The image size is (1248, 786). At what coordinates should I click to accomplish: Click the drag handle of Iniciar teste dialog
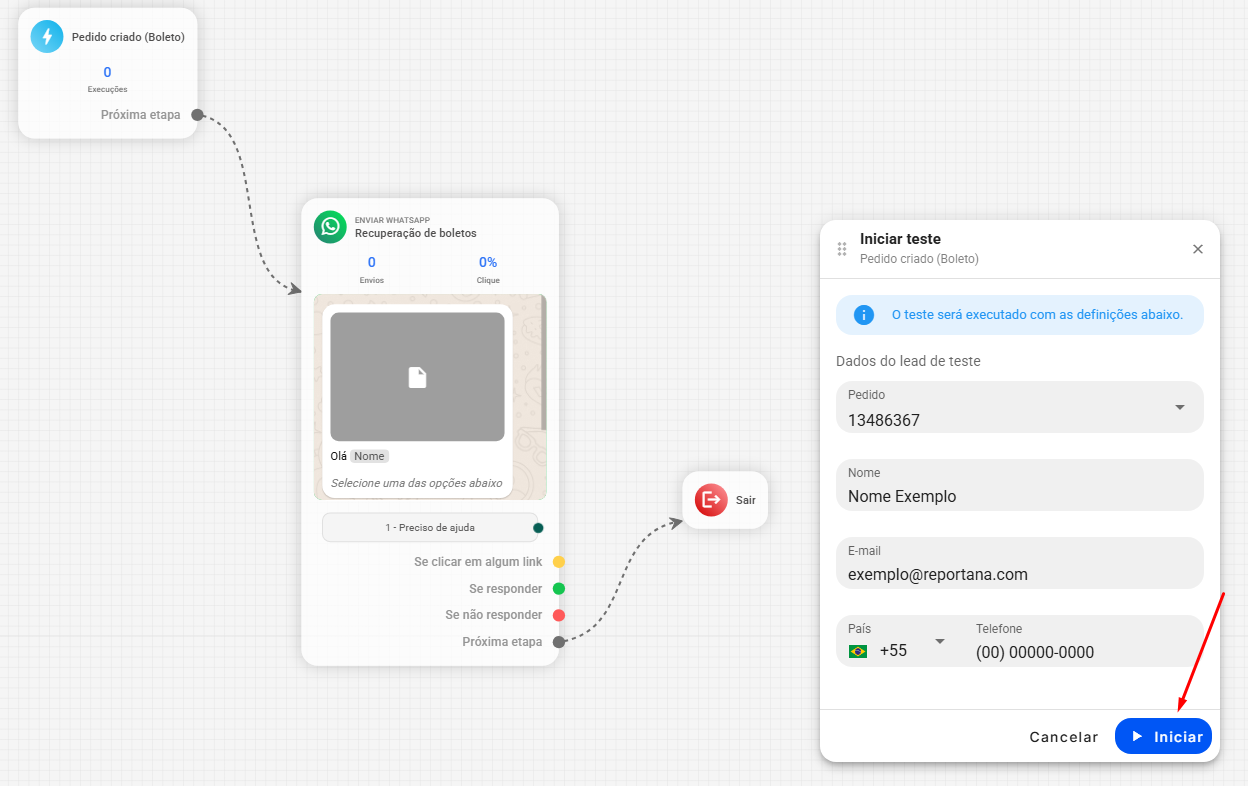[842, 249]
